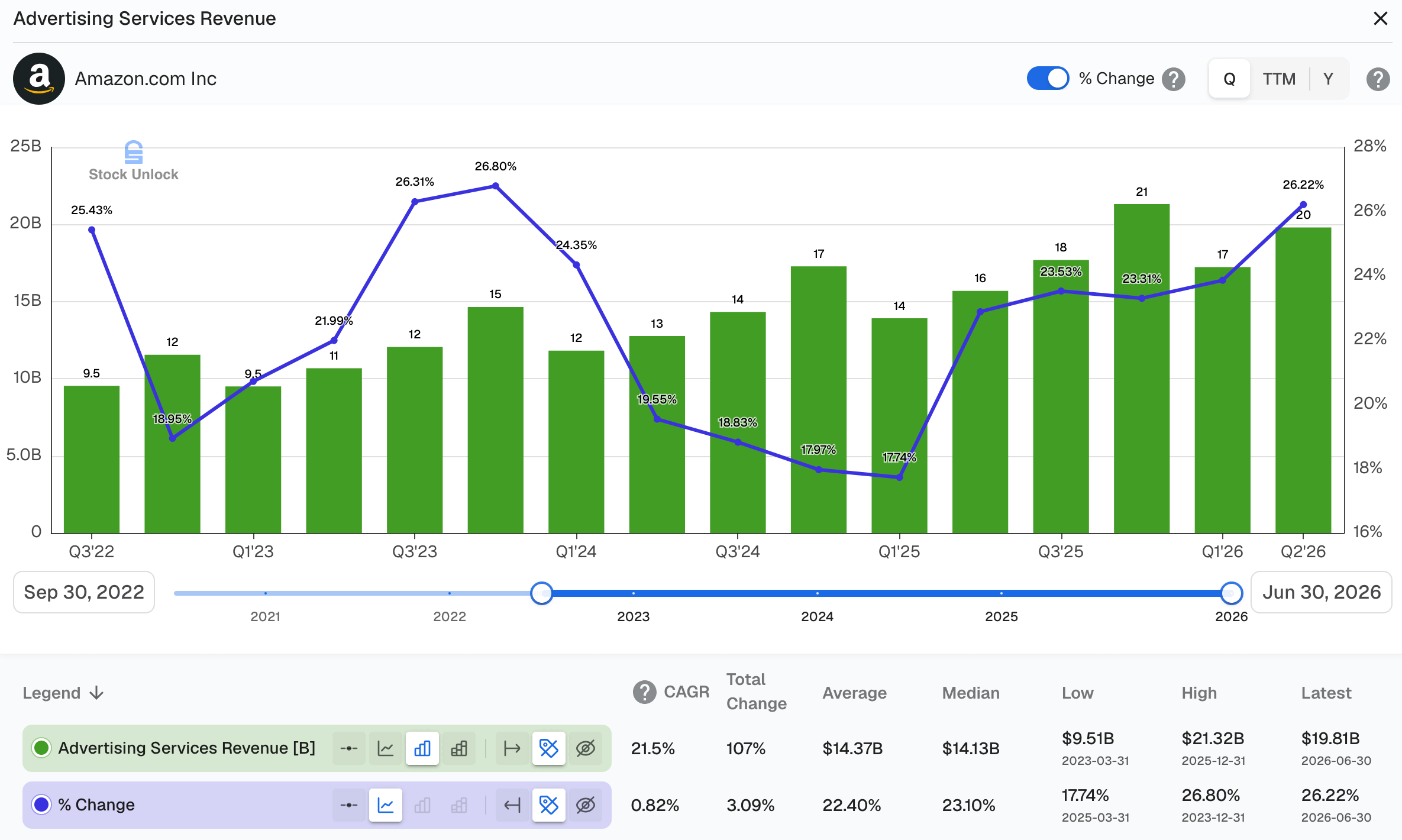Viewport: 1402px width, 840px height.
Task: Click the "$9.51B" low value
Action: (1088, 738)
